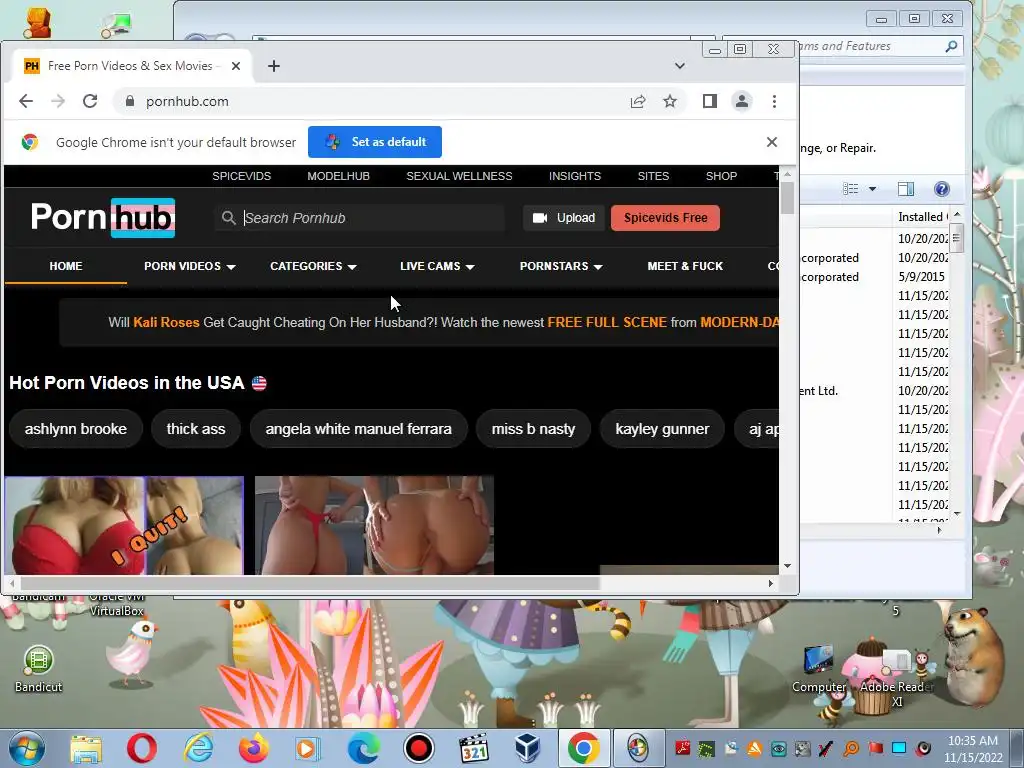Click the Upload button
The width and height of the screenshot is (1024, 768).
pyautogui.click(x=564, y=218)
